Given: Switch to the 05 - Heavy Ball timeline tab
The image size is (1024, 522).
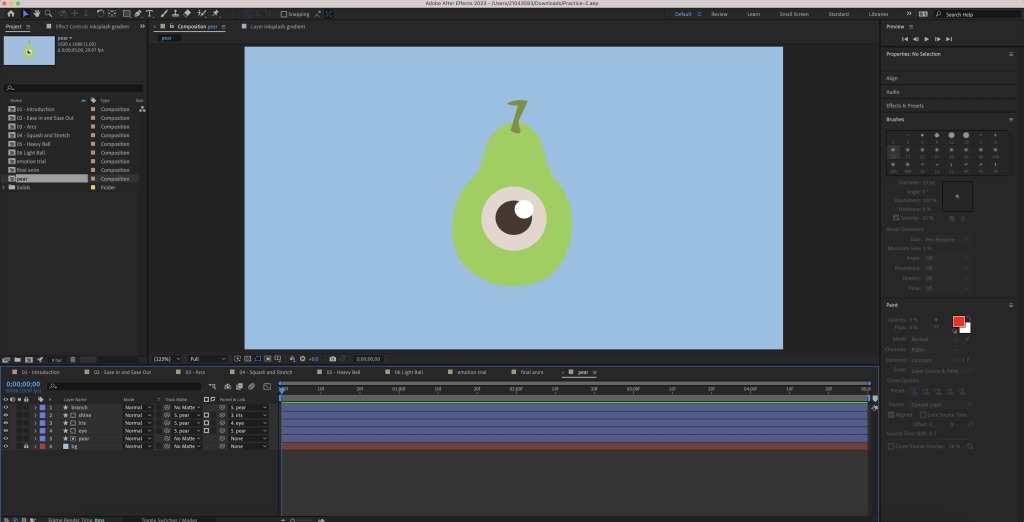Looking at the screenshot, I should (x=344, y=372).
